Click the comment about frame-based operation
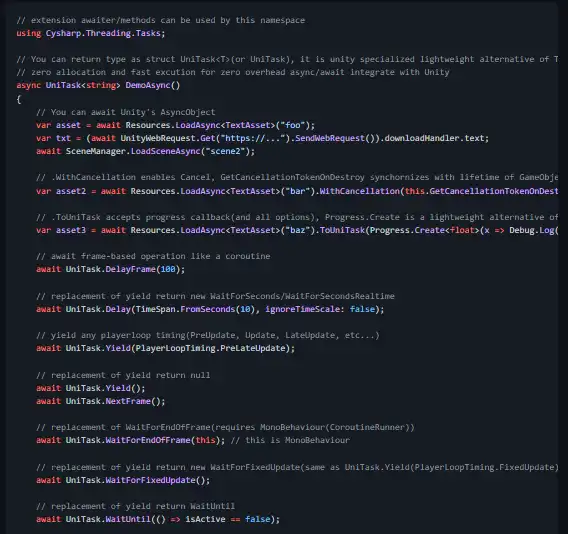This screenshot has height=534, width=568. point(153,256)
